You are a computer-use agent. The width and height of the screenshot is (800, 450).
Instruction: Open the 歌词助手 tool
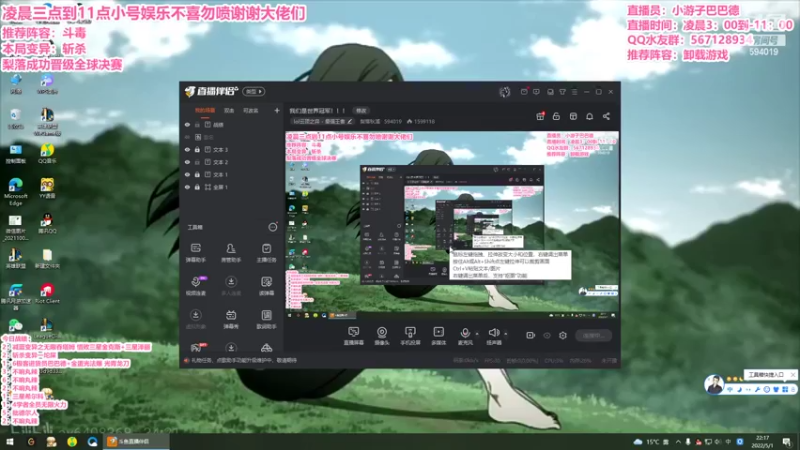pos(266,319)
